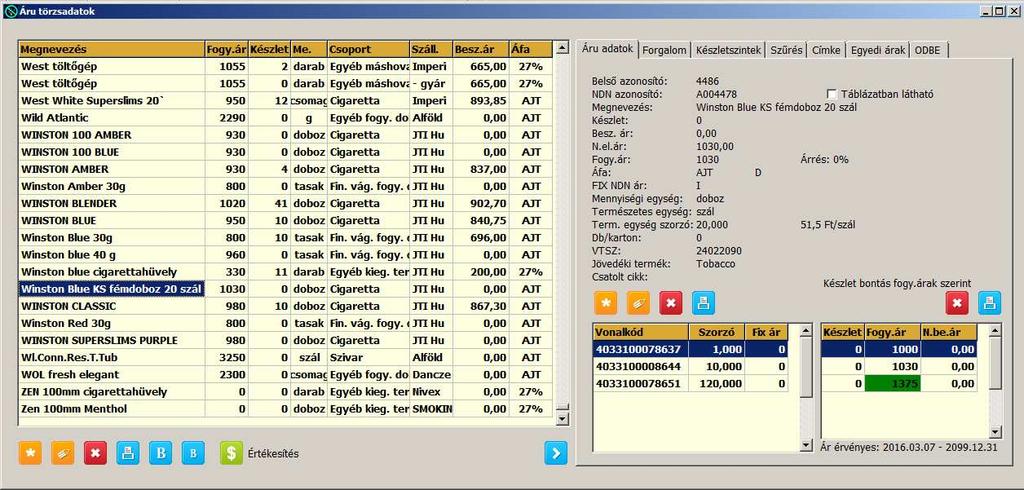Select WINSTON 100 BLUE row

click(286, 152)
